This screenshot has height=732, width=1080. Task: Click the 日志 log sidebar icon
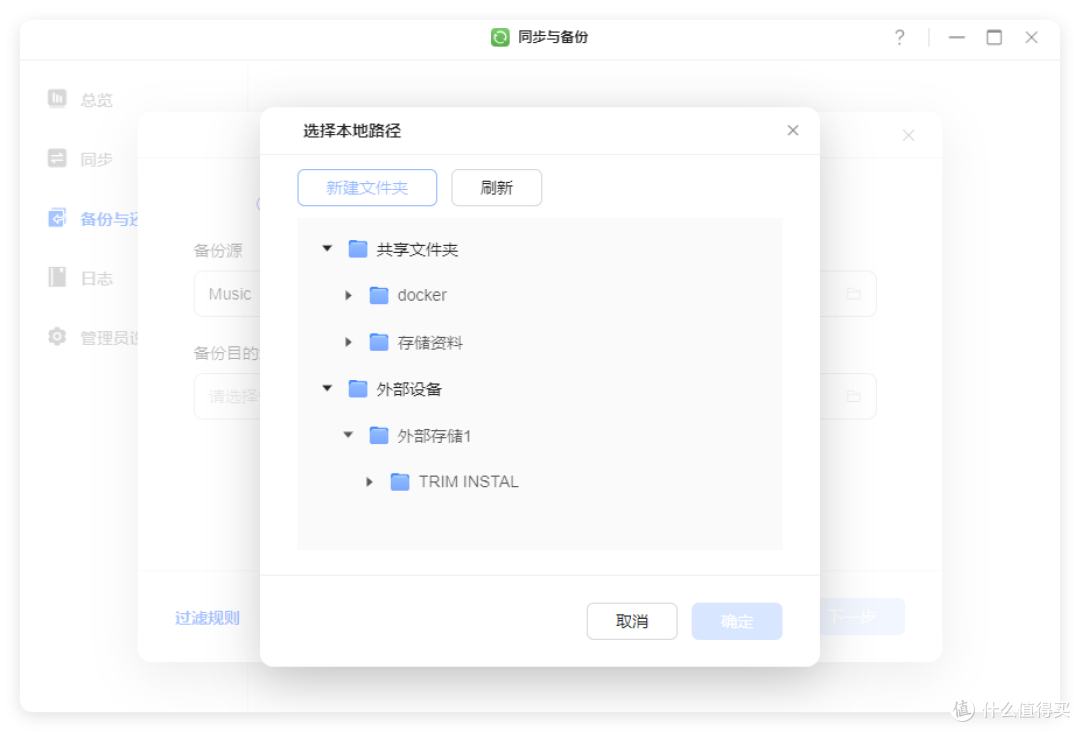[58, 278]
